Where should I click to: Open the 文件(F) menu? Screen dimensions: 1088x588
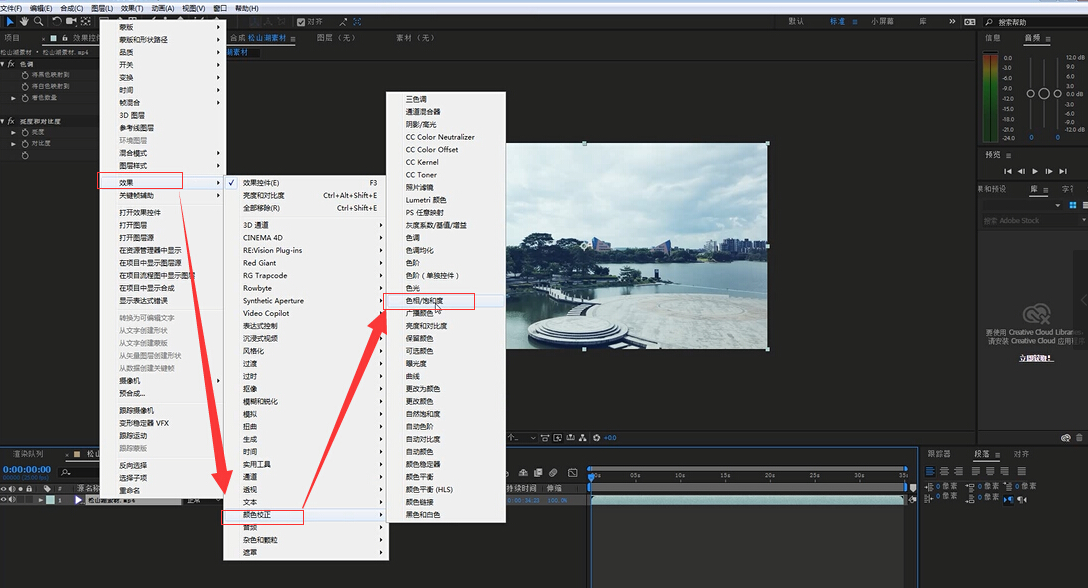click(x=11, y=8)
